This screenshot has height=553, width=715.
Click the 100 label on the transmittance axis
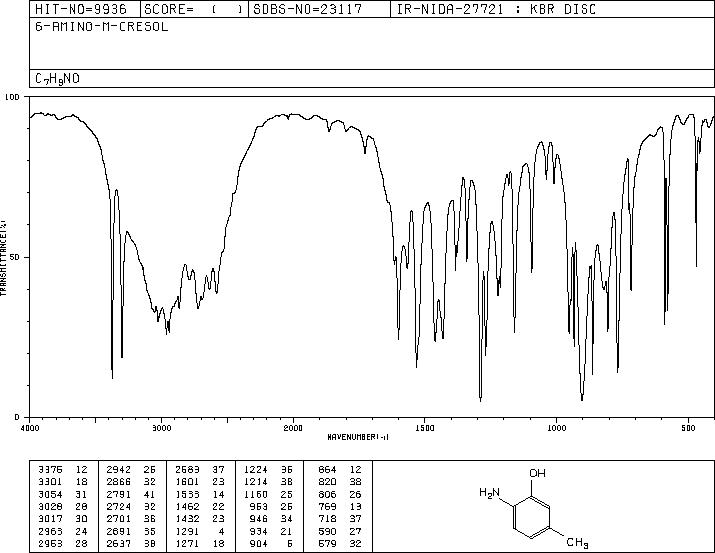pyautogui.click(x=12, y=97)
